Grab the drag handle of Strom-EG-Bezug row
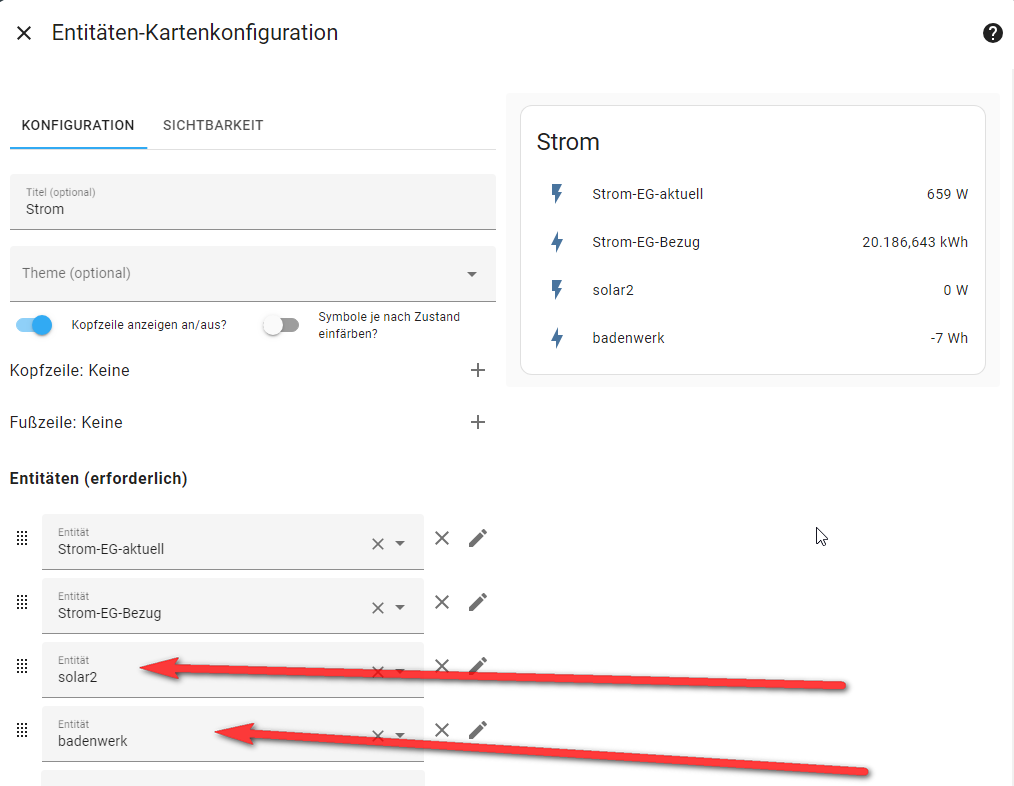This screenshot has width=1014, height=786. coord(22,602)
